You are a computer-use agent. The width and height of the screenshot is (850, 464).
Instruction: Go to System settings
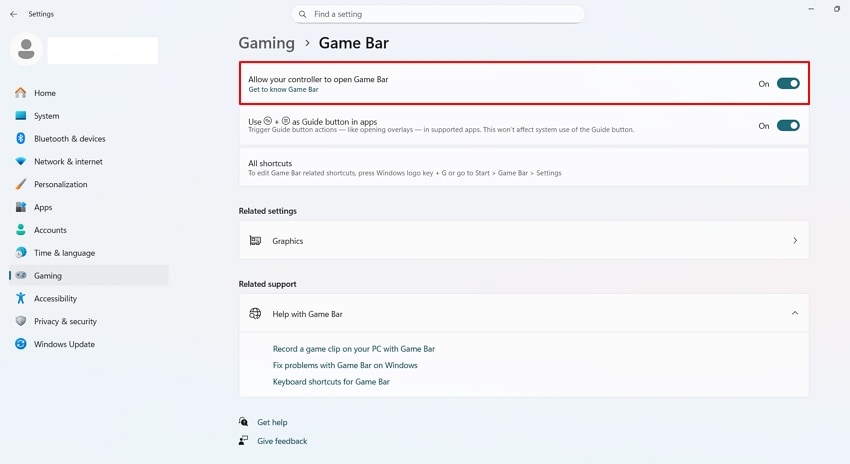tap(89, 115)
